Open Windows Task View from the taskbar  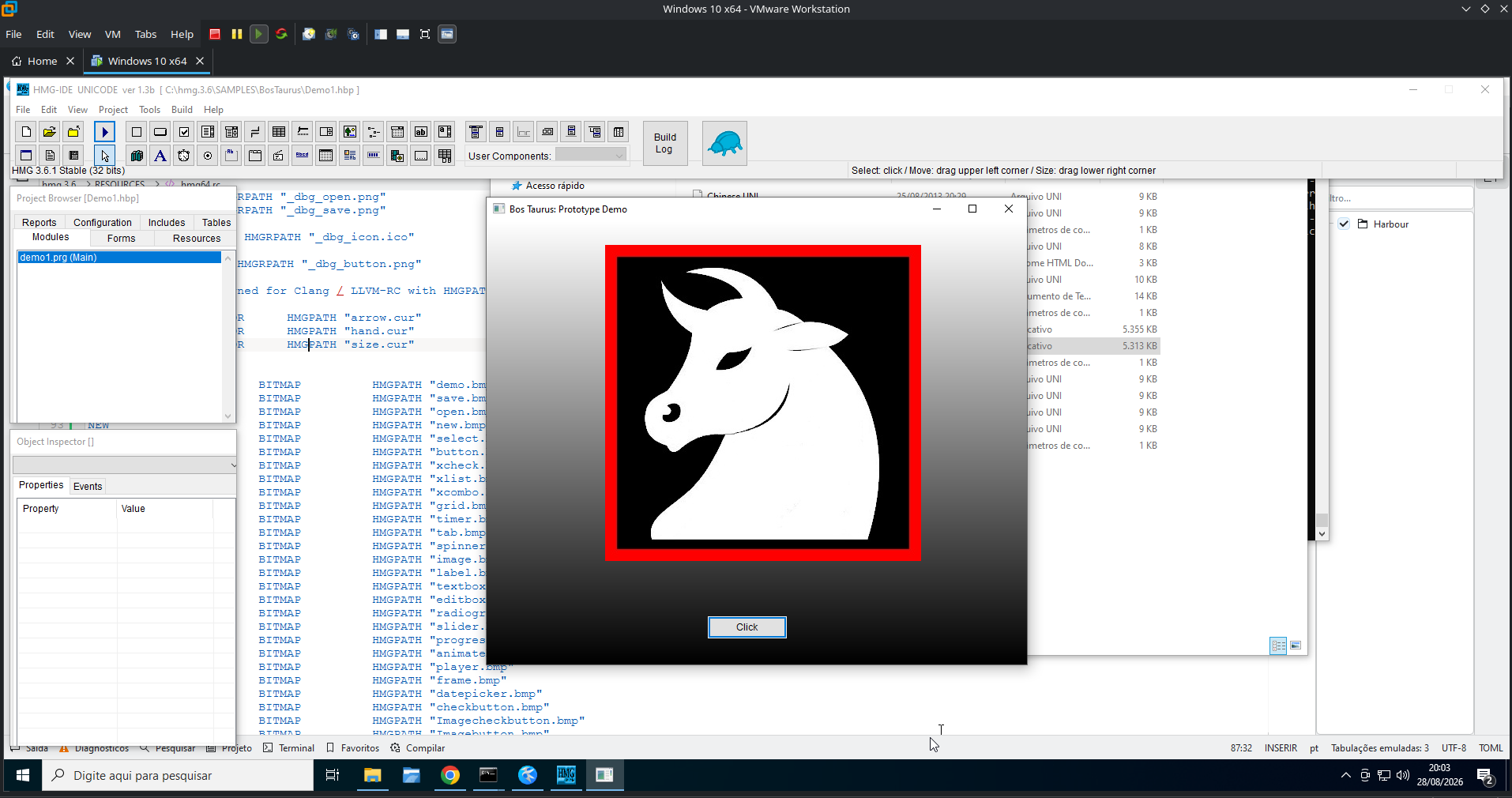click(x=333, y=776)
